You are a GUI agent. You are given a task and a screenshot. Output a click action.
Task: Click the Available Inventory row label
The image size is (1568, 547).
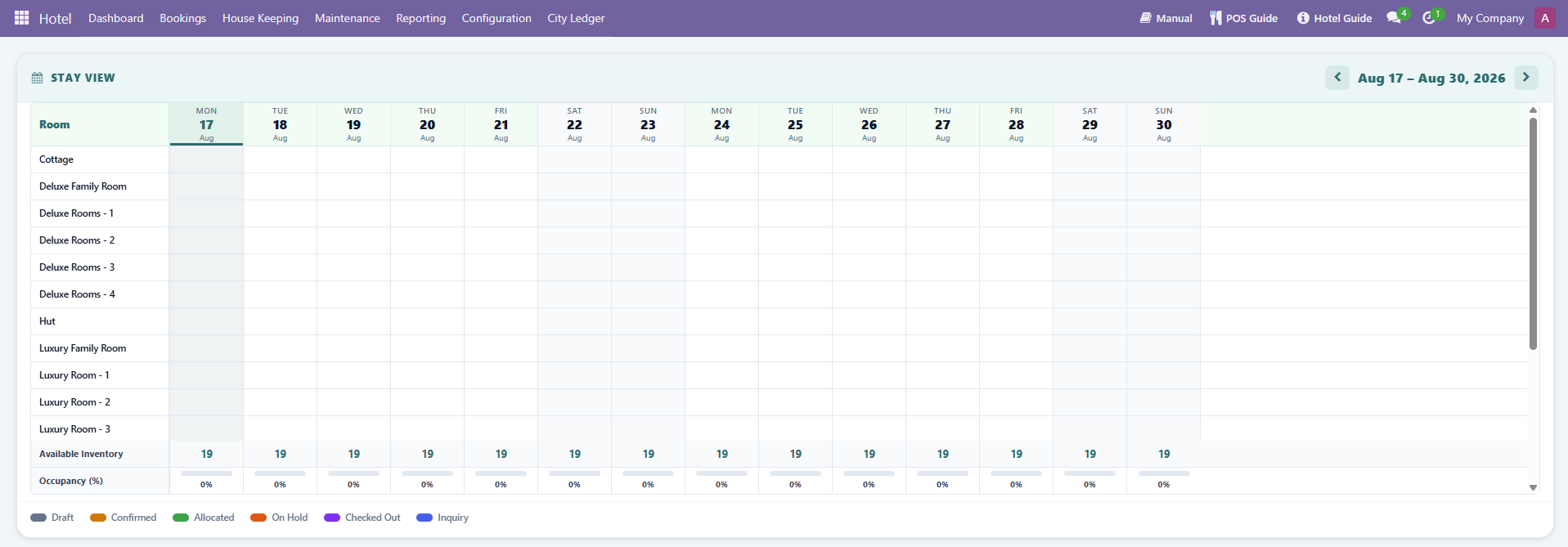pos(81,454)
